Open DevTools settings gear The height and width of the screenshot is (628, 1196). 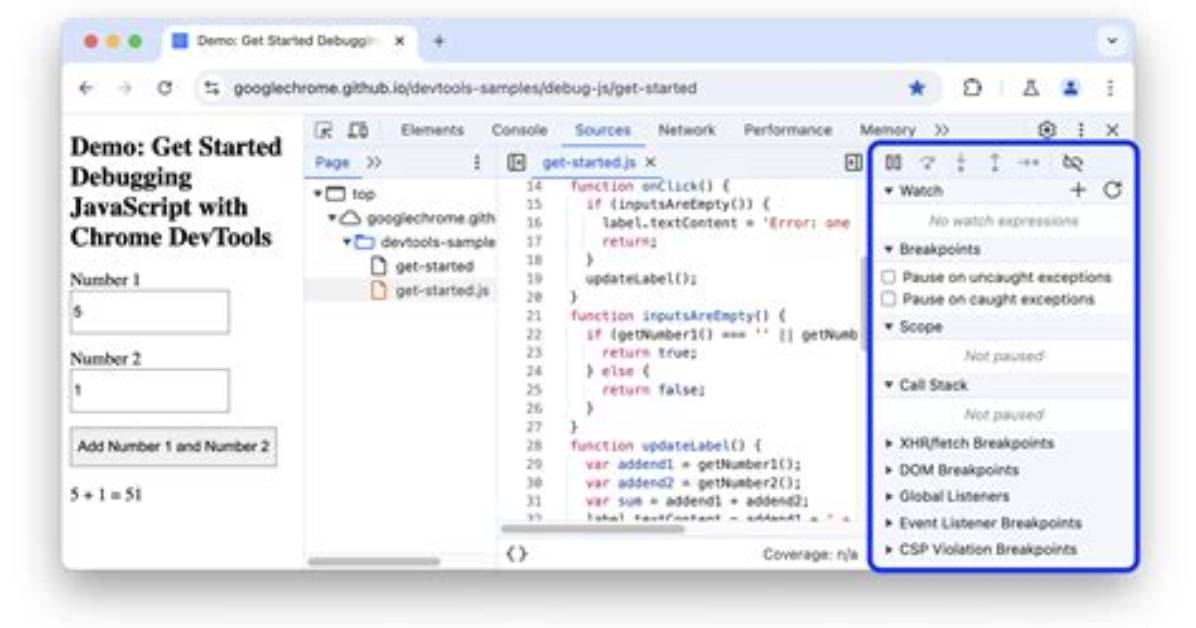[x=1047, y=130]
